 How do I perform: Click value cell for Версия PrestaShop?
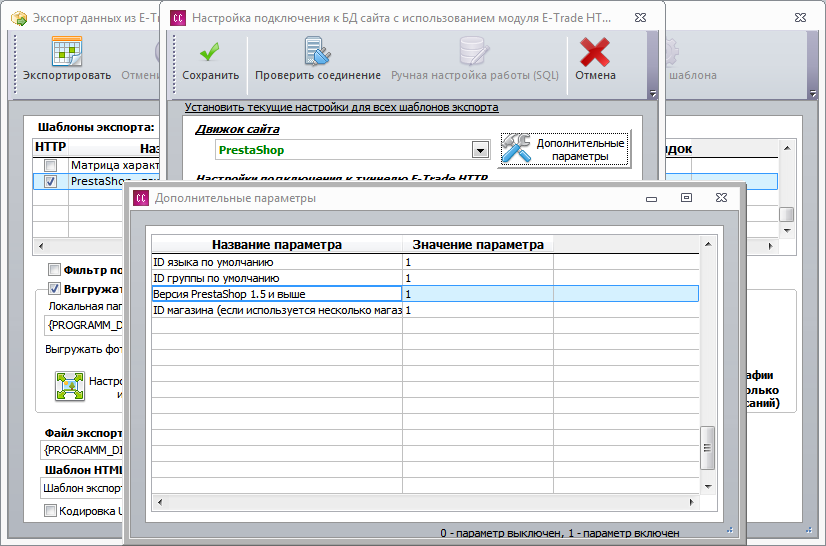coord(478,294)
